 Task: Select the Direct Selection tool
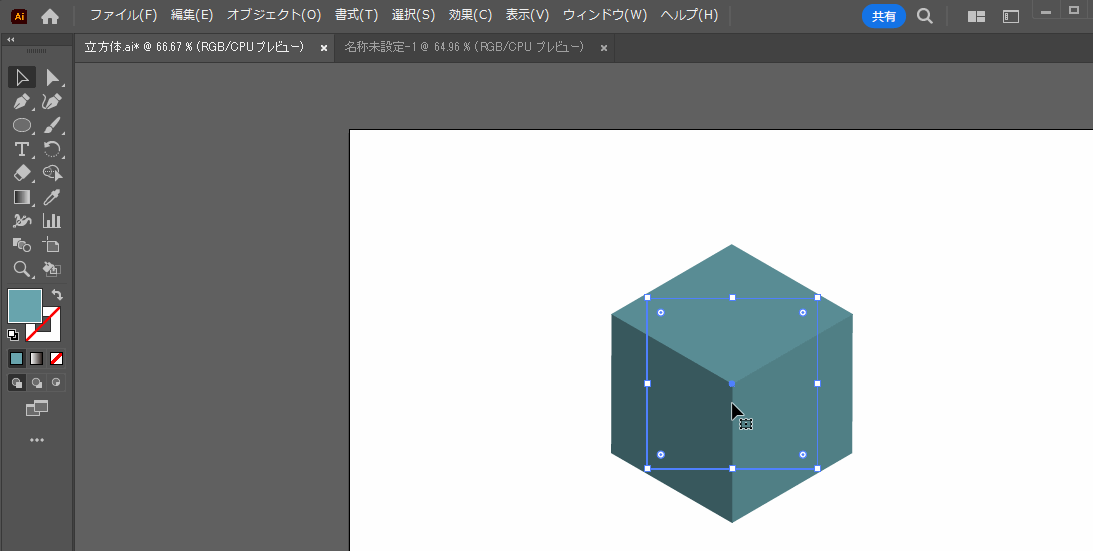pyautogui.click(x=52, y=77)
